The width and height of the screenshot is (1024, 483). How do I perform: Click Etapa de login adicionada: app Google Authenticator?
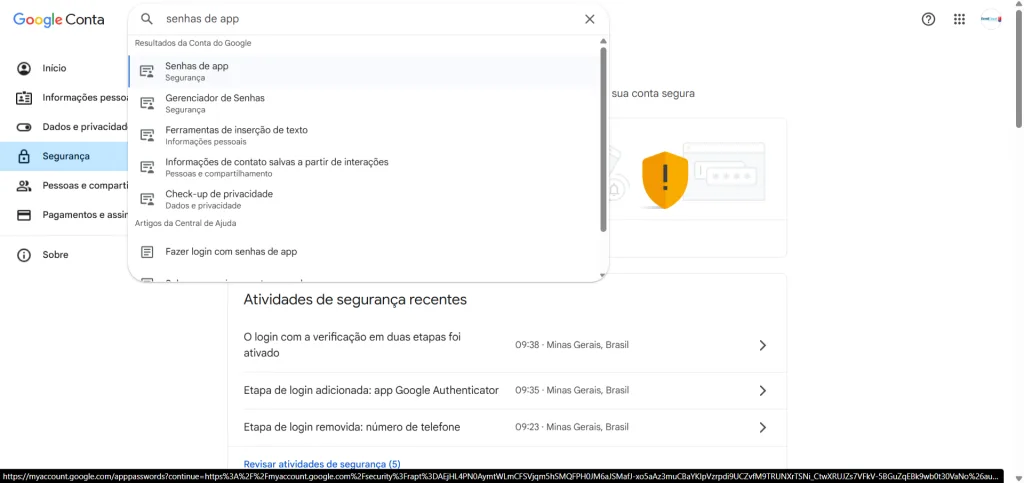pyautogui.click(x=371, y=390)
